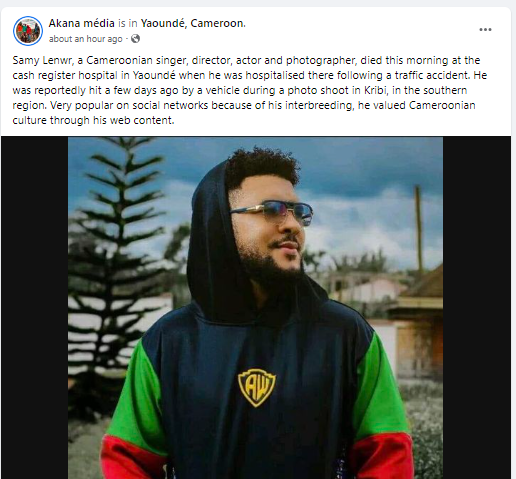Click the 'about an hour ago' timestamp

(86, 39)
